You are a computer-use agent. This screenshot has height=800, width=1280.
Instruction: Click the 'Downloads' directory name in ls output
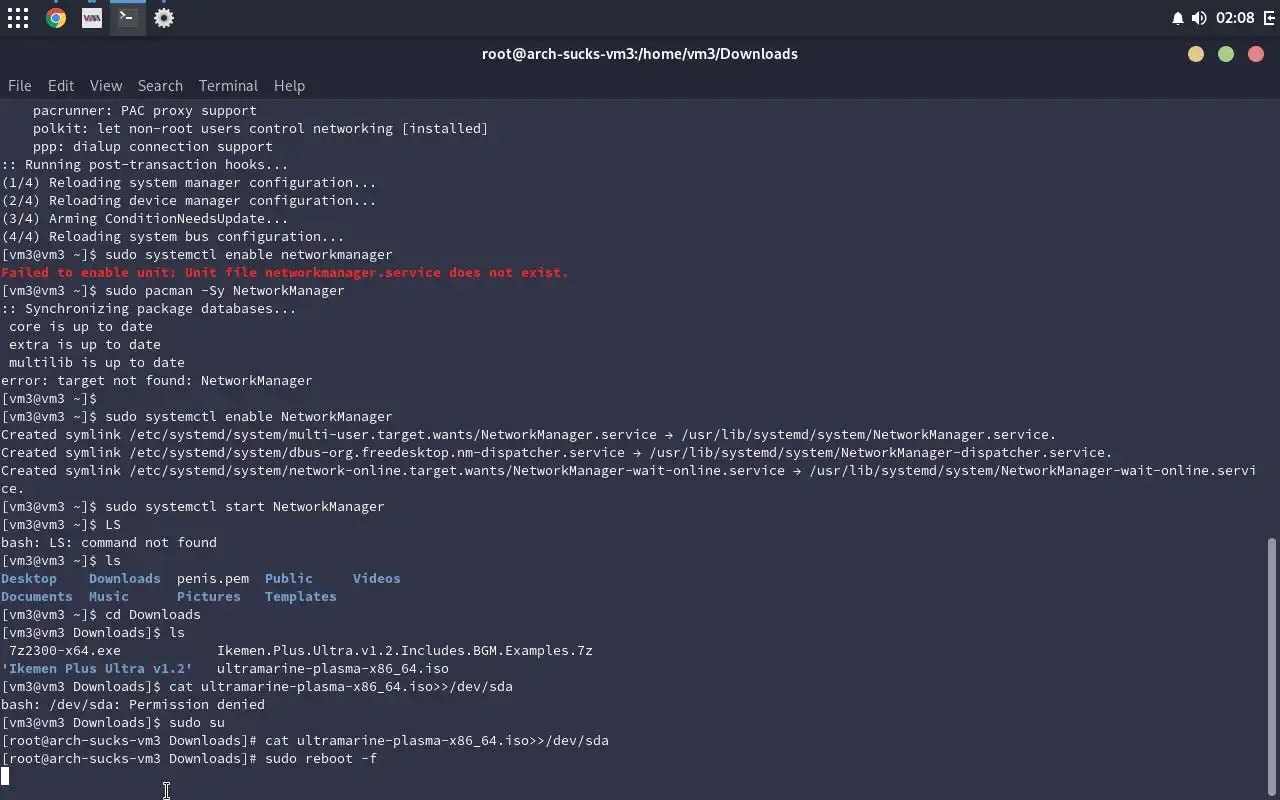[x=125, y=578]
